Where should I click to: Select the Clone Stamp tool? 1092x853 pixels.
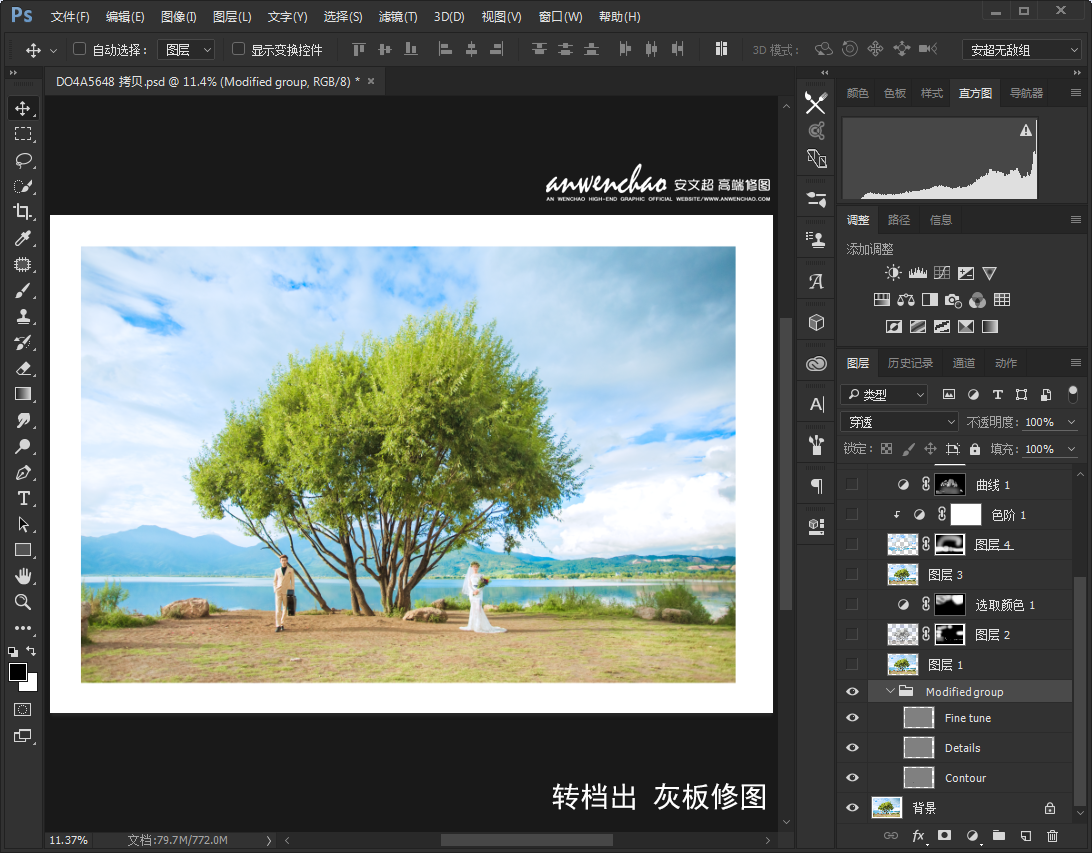[23, 317]
